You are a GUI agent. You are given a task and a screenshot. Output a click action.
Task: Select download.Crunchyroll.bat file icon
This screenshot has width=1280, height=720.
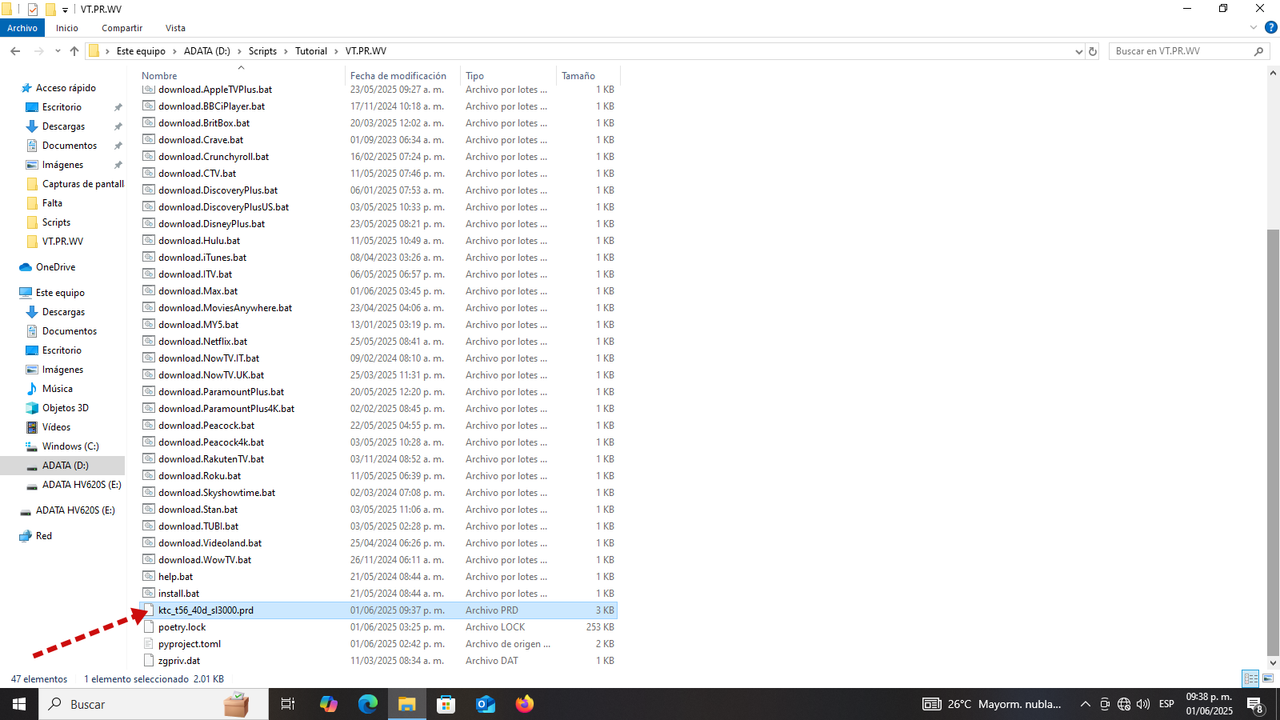[148, 156]
